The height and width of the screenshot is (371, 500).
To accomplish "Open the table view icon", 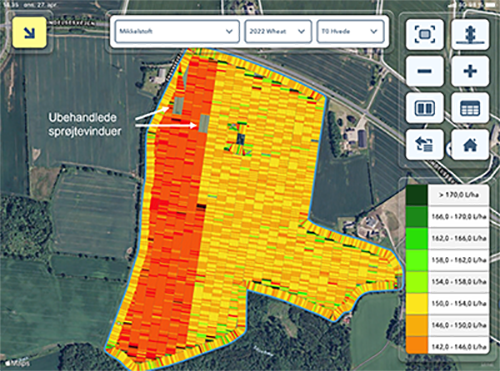I will 470,108.
